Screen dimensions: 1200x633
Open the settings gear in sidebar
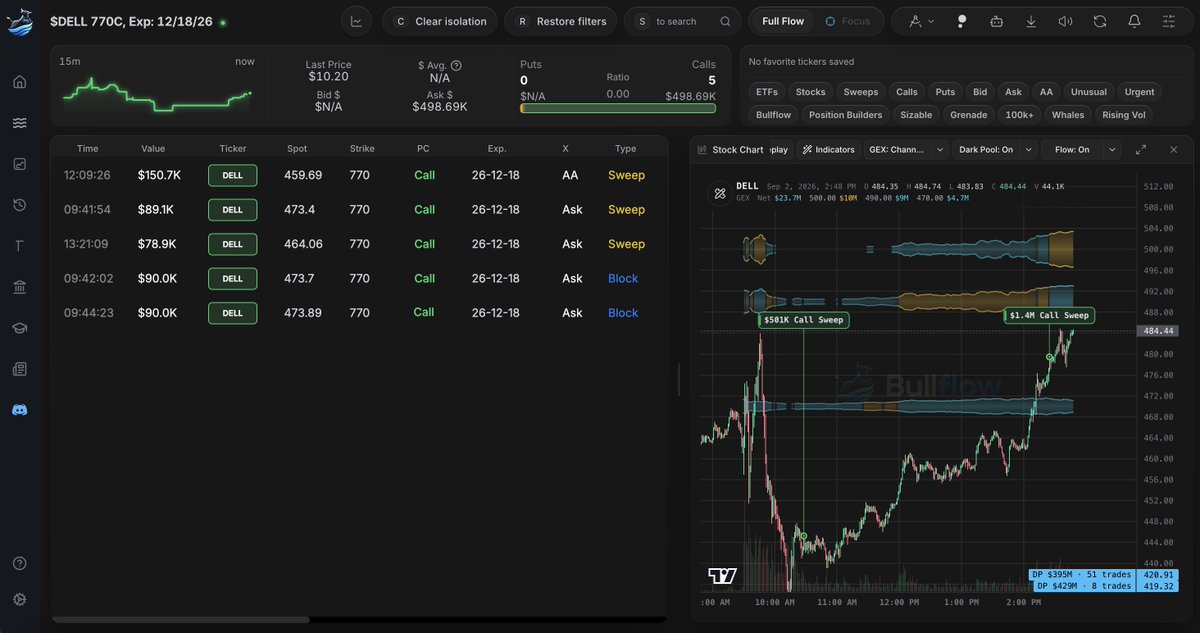pos(20,599)
